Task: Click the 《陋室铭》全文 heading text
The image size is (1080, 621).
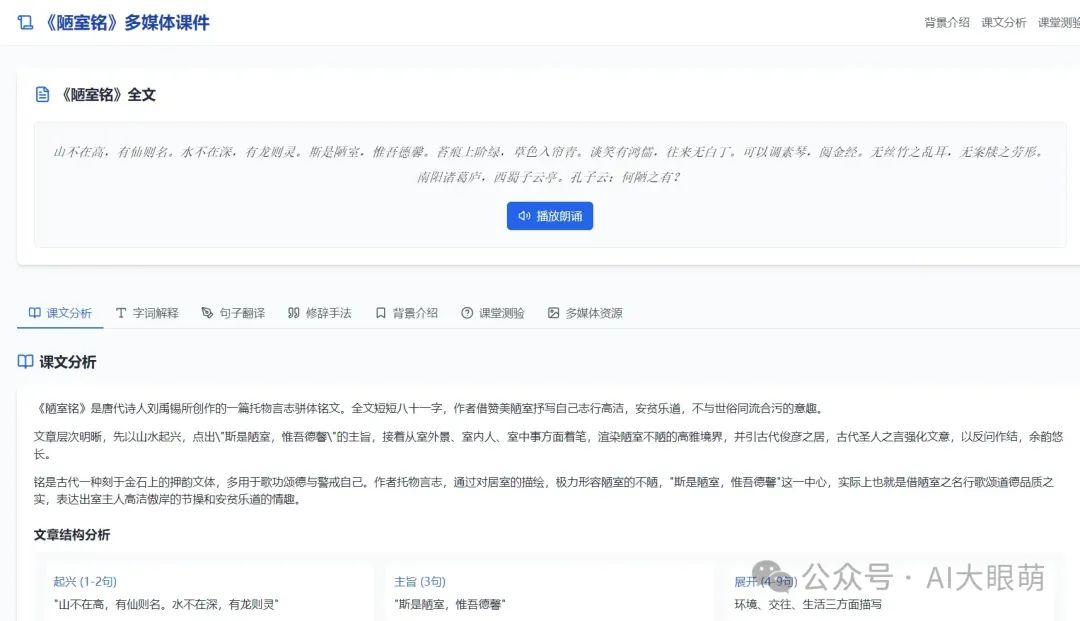Action: pyautogui.click(x=107, y=95)
